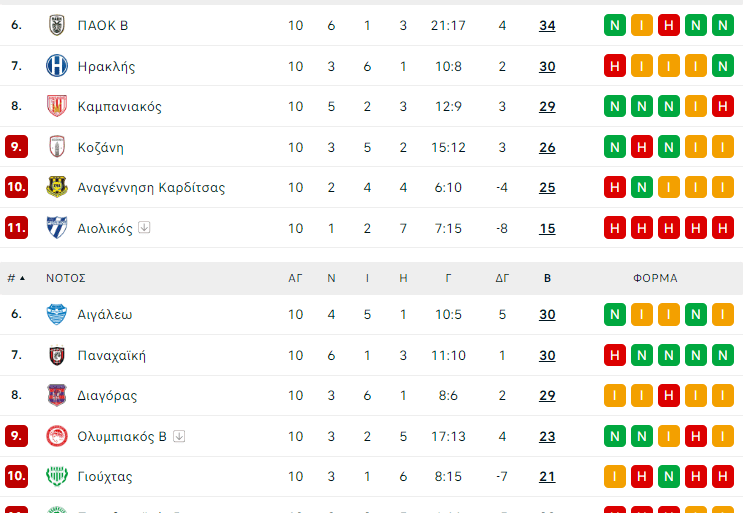
Task: Click the ΠΑΟΚ Β team crest icon
Action: pos(56,26)
